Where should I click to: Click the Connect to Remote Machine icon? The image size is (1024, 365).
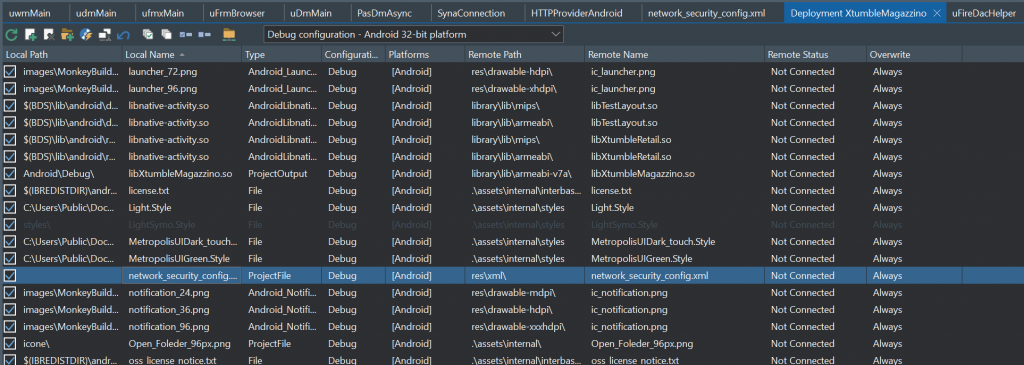pyautogui.click(x=104, y=35)
